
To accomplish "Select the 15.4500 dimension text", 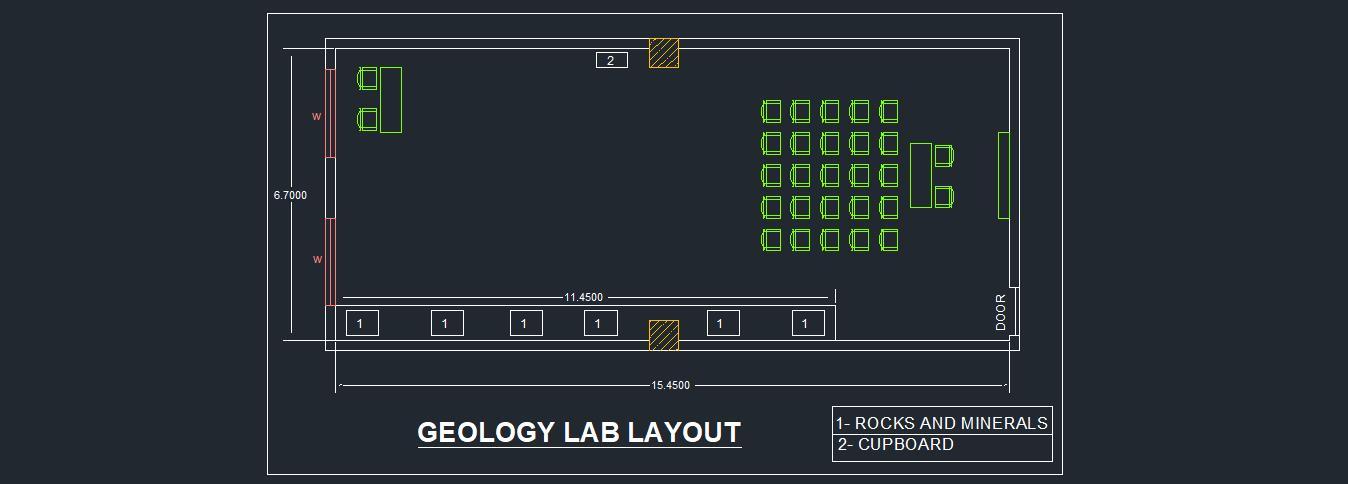I will tap(670, 385).
